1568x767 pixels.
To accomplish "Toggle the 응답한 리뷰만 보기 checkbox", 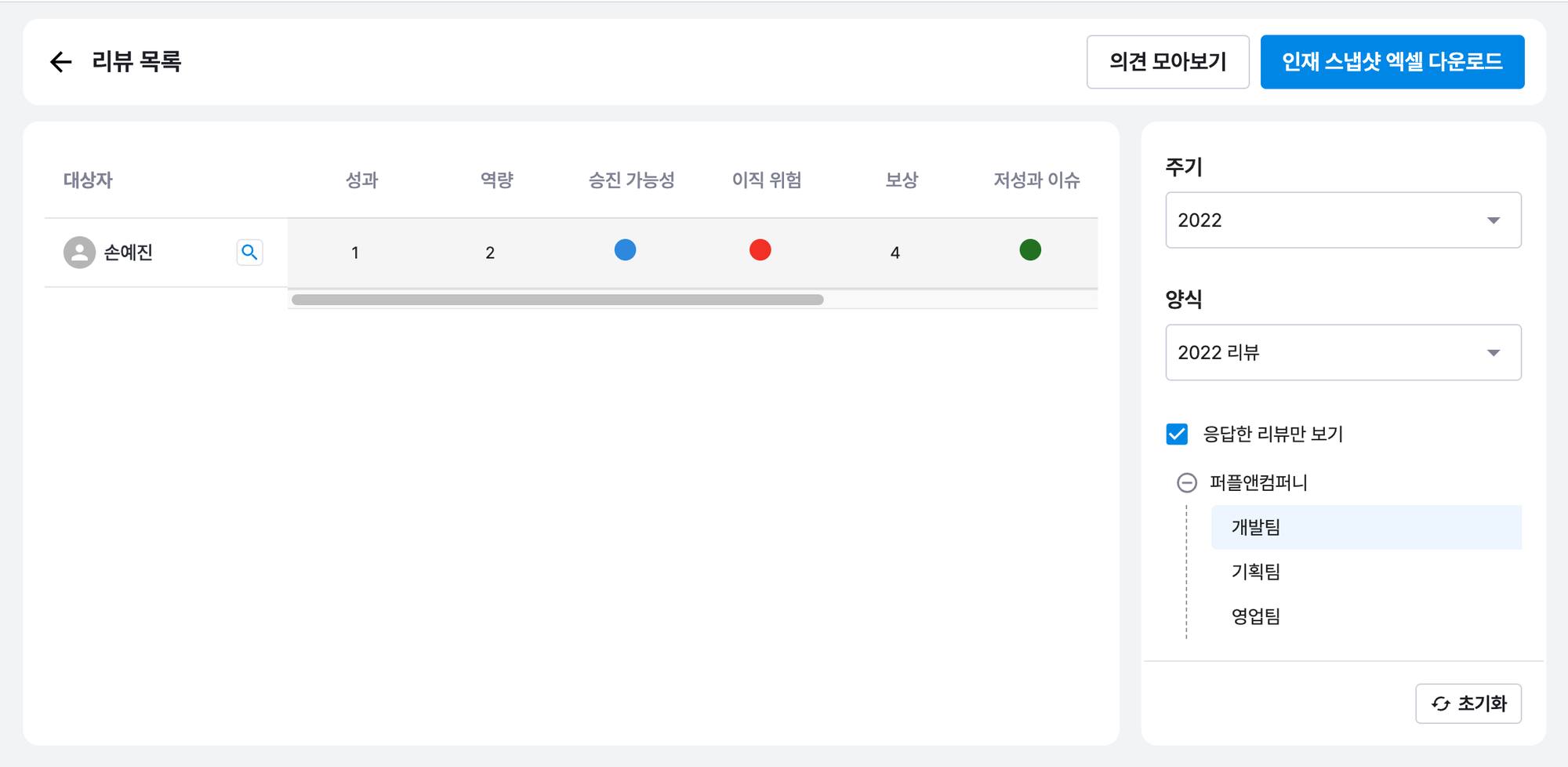I will [1177, 434].
